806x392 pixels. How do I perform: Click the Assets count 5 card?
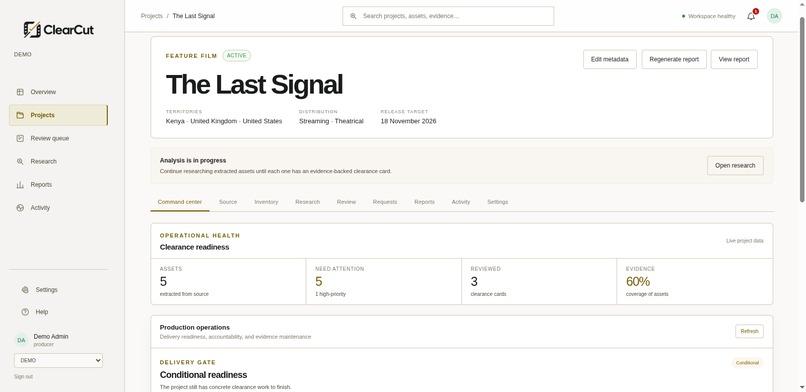228,282
